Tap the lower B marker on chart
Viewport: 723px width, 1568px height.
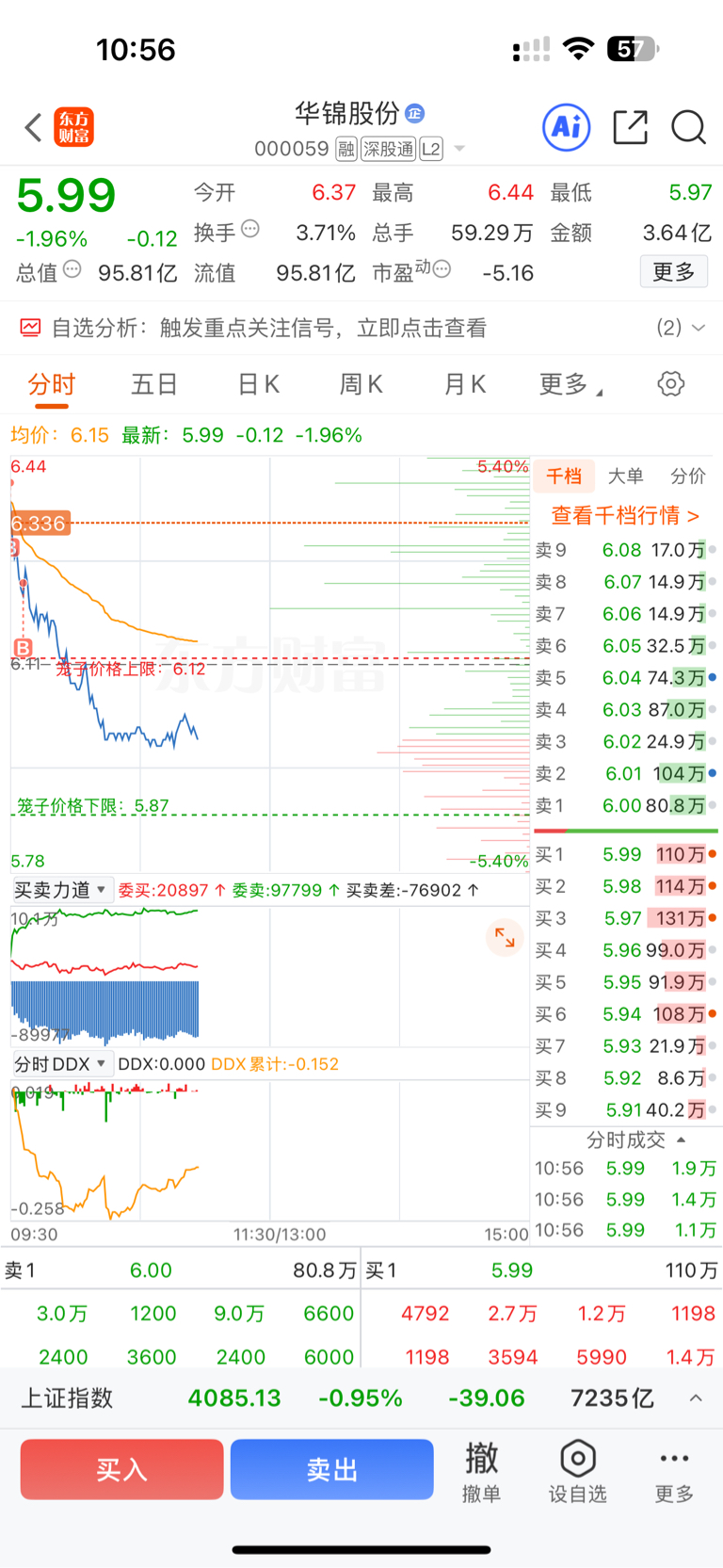point(23,648)
